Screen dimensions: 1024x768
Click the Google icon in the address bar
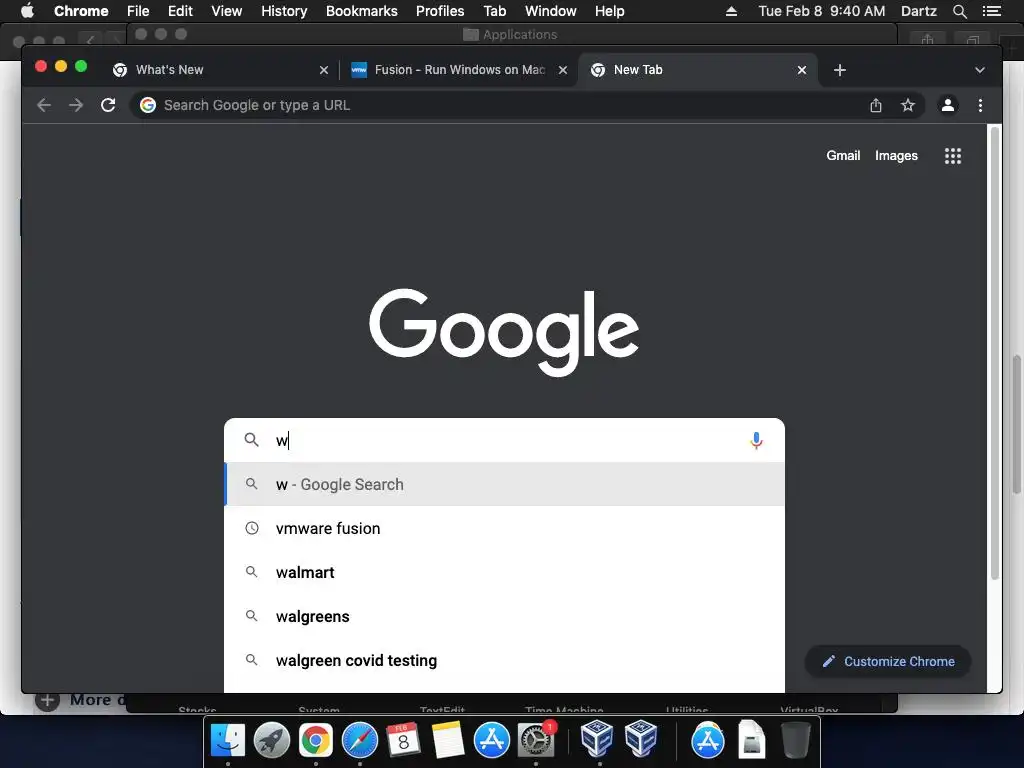[148, 105]
